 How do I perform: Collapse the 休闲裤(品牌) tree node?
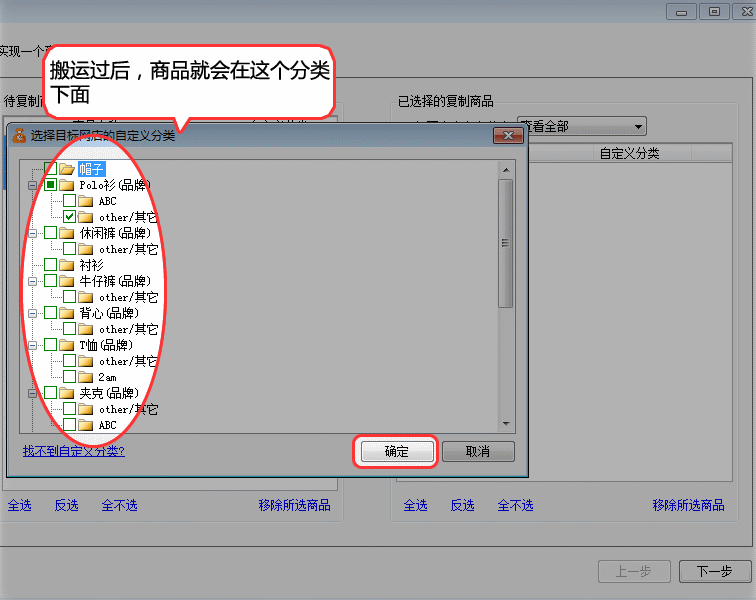tap(32, 233)
